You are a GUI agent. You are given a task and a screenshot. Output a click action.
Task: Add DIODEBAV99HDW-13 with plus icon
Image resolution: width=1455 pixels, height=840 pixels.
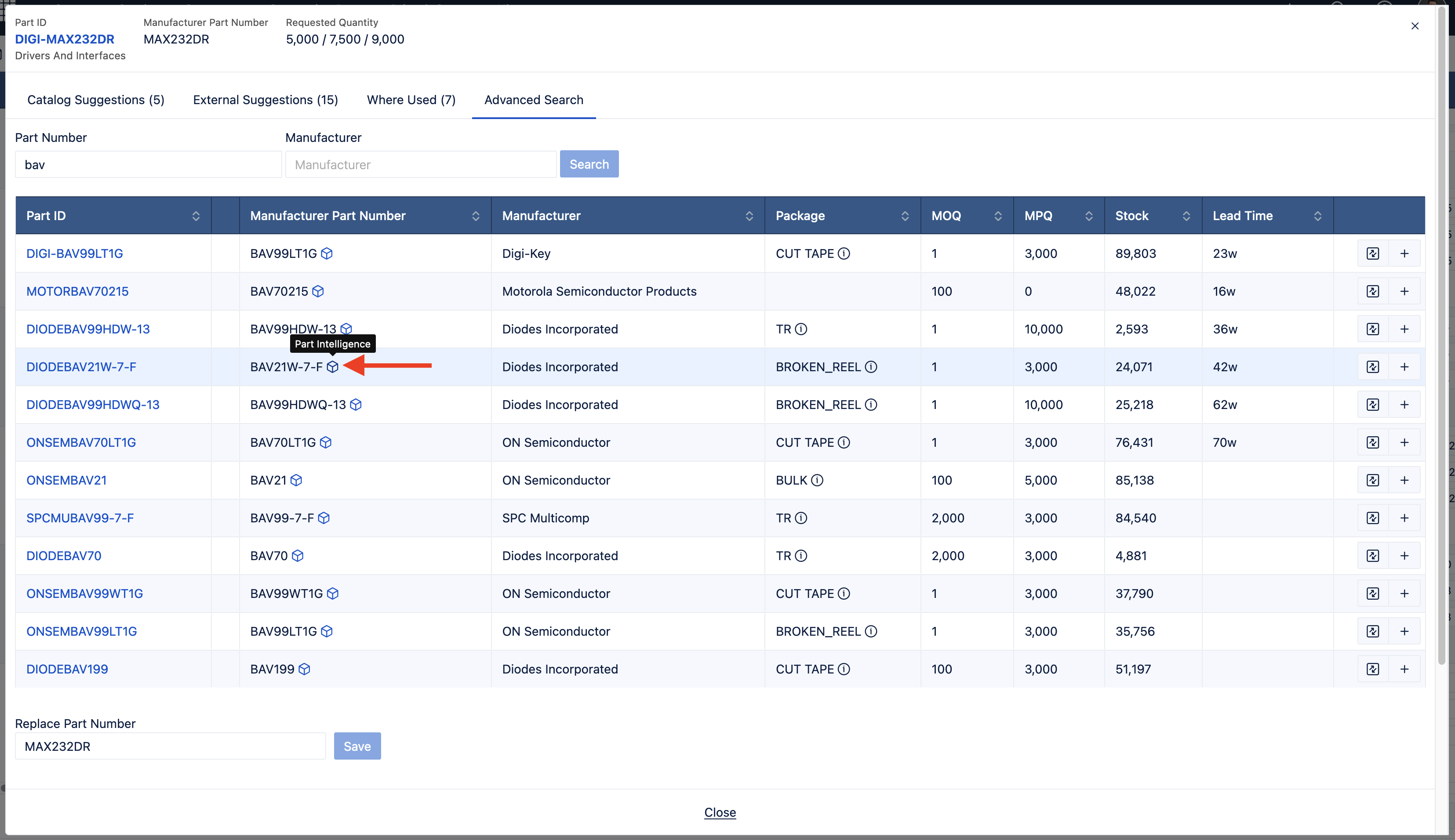click(1404, 329)
